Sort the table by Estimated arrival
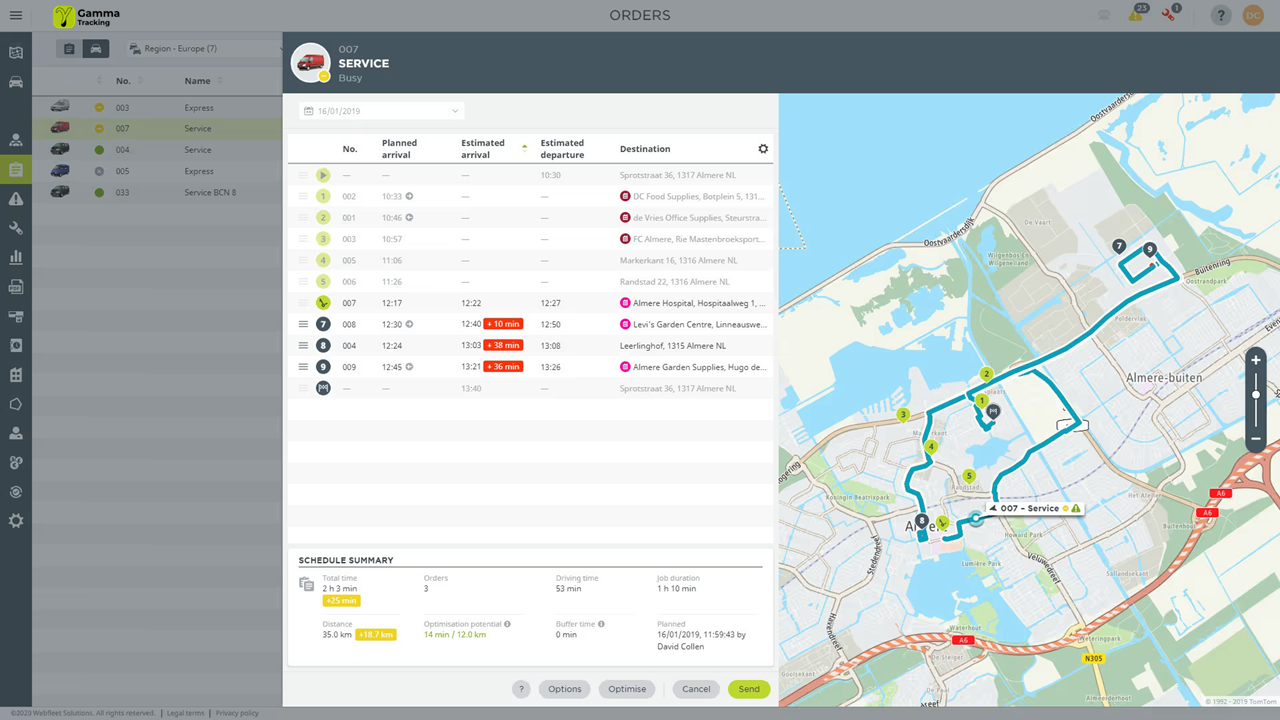The width and height of the screenshot is (1280, 720). 476,149
